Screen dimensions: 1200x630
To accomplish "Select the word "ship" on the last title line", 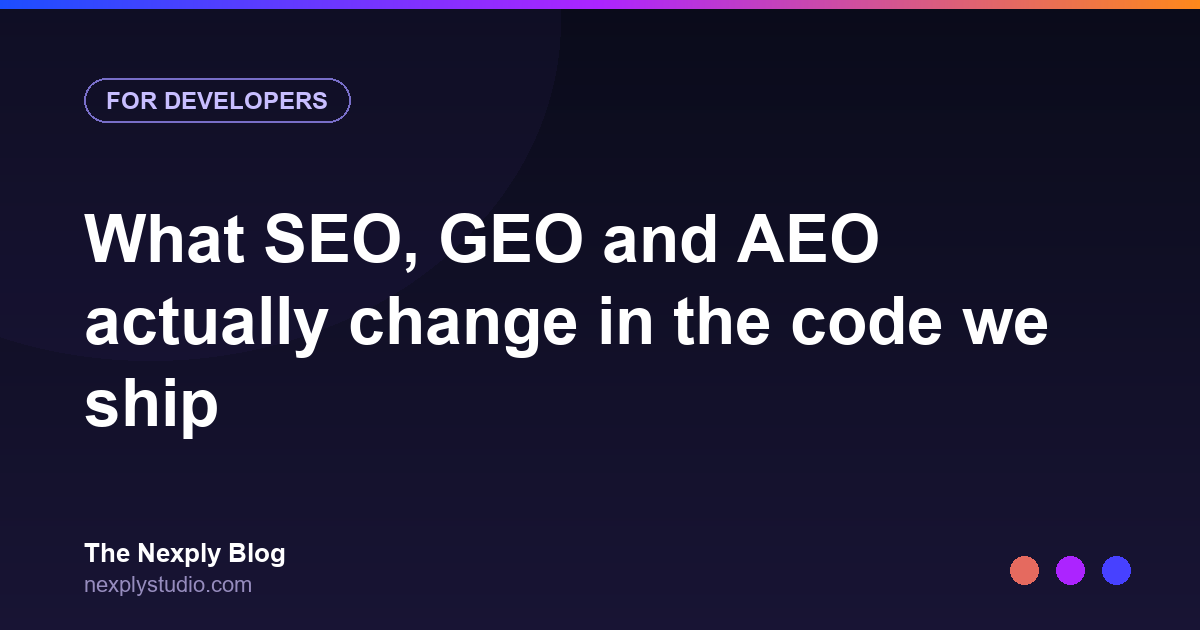I will pos(151,405).
